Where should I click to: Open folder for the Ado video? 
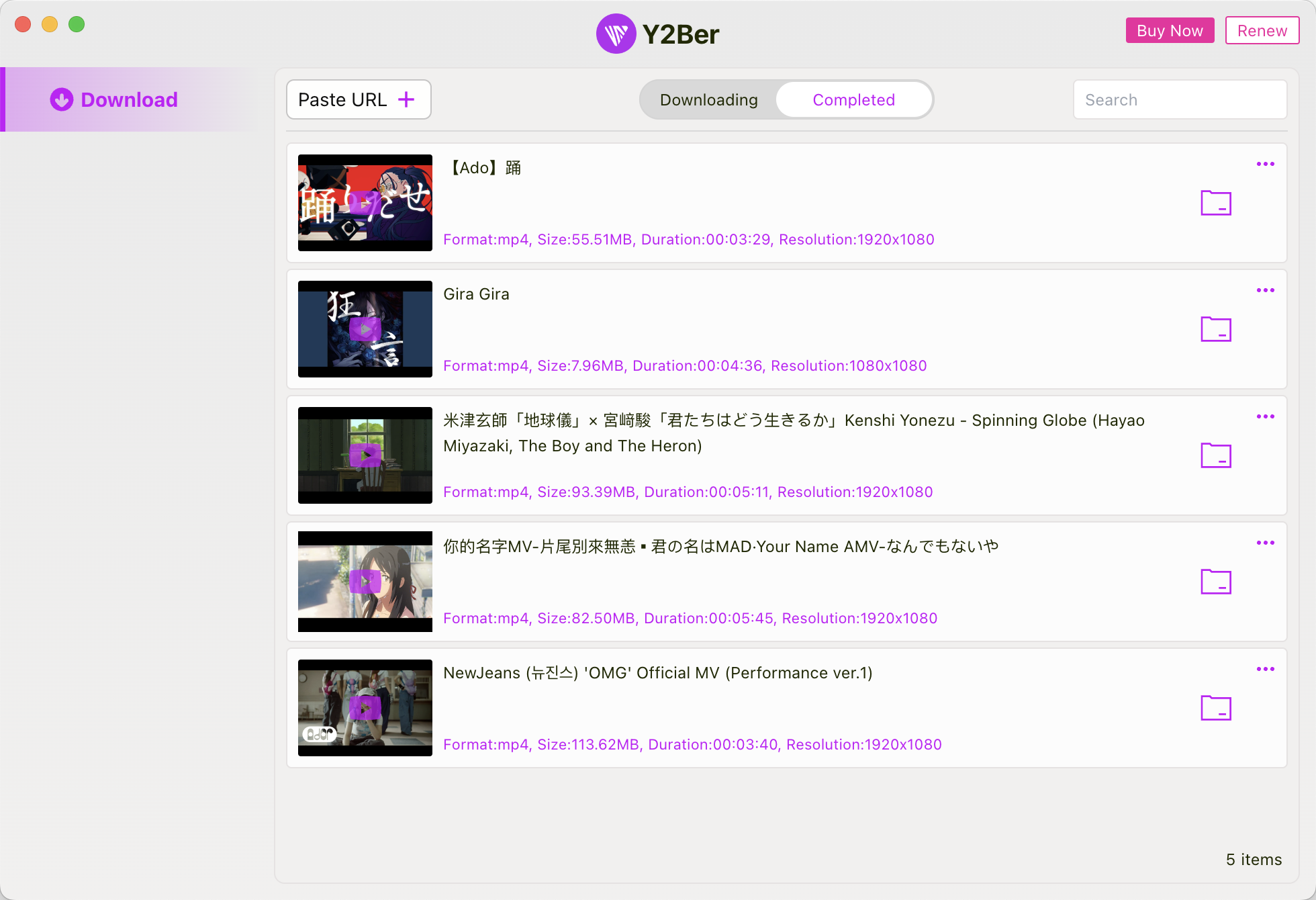coord(1215,203)
